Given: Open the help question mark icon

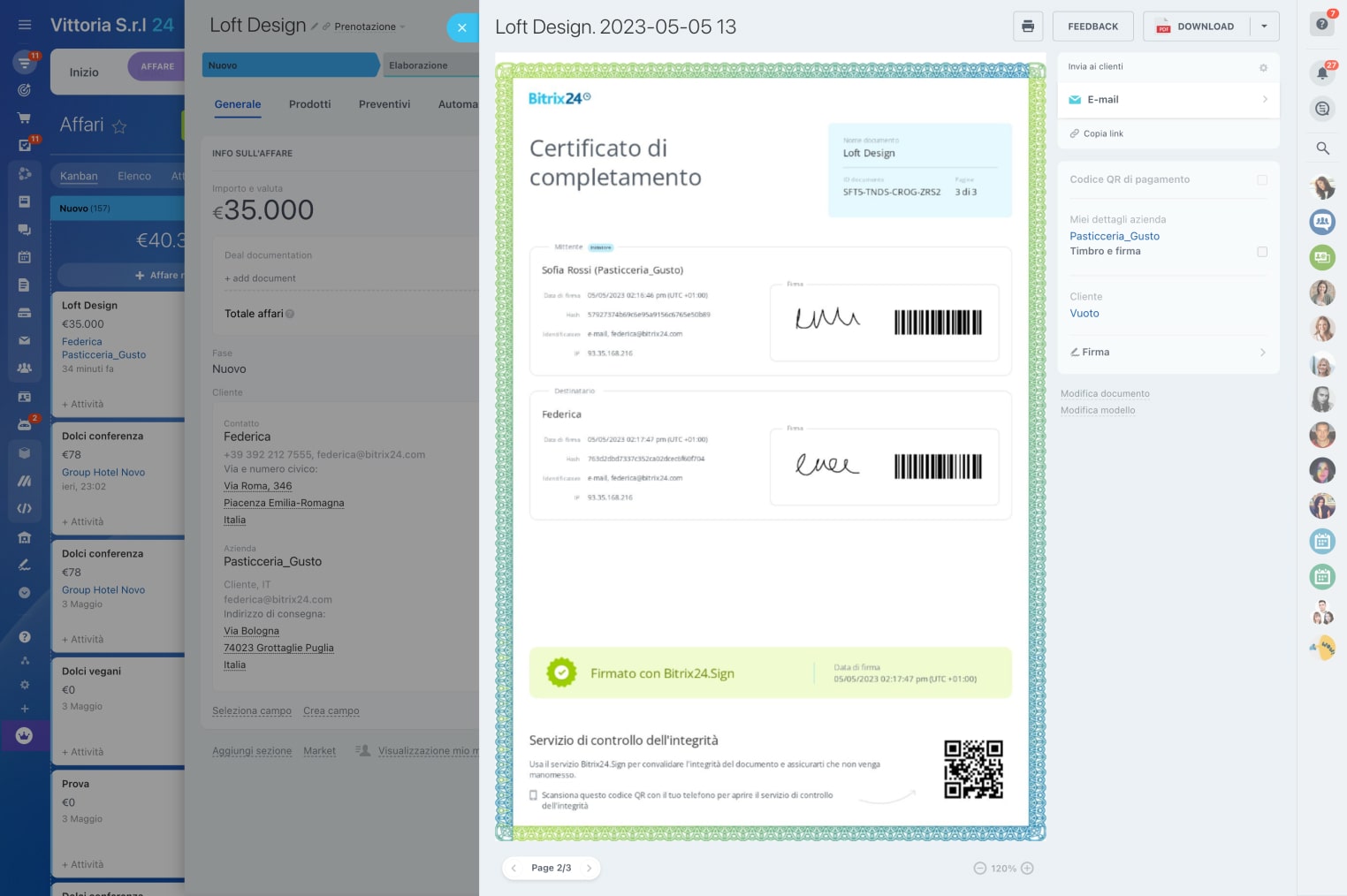Looking at the screenshot, I should click(x=1321, y=24).
